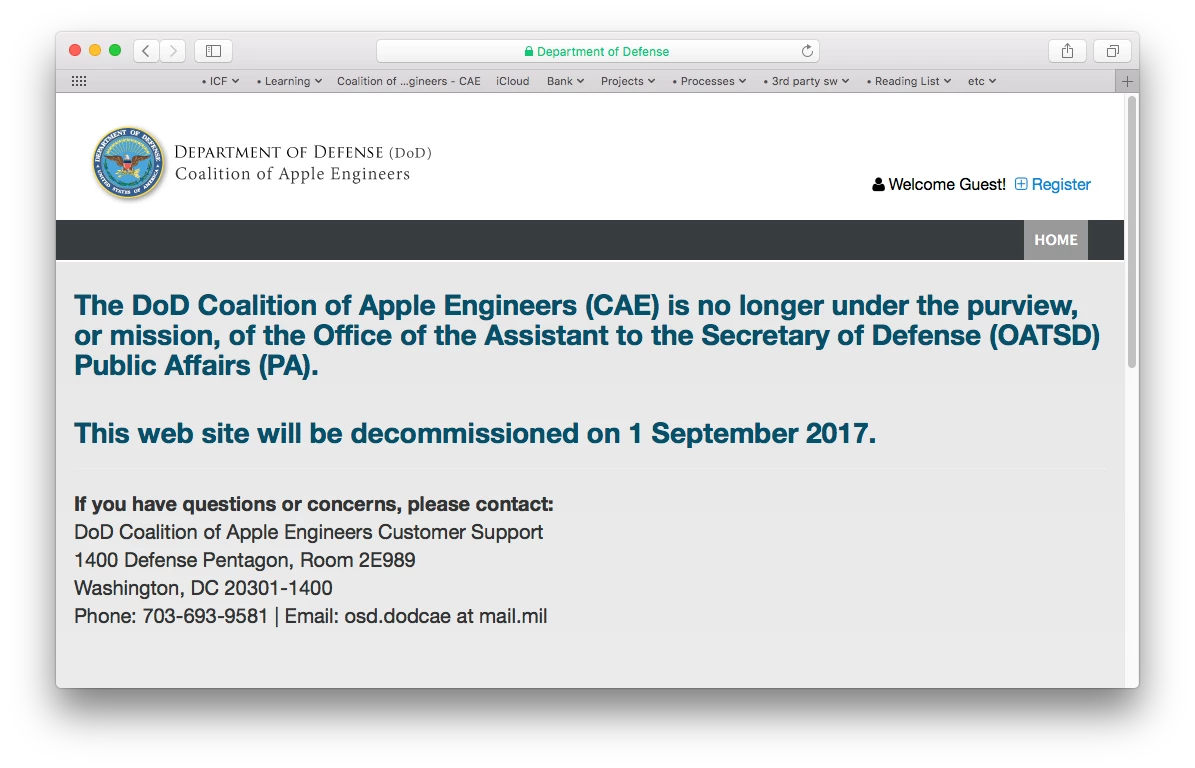The image size is (1195, 768).
Task: Expand the Learning bookmarks folder
Action: coord(289,81)
